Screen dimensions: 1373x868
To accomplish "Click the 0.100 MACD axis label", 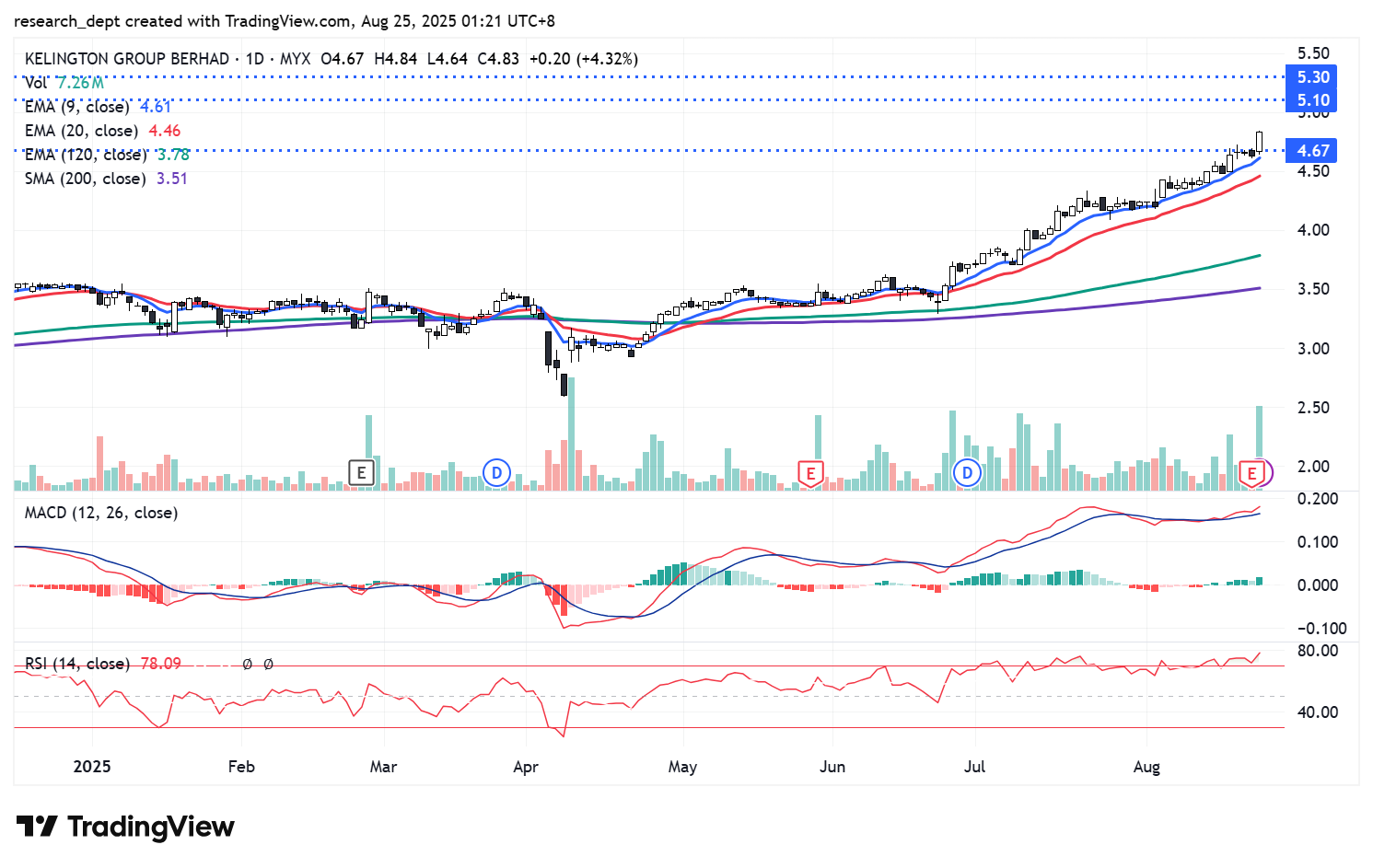I will point(1318,542).
